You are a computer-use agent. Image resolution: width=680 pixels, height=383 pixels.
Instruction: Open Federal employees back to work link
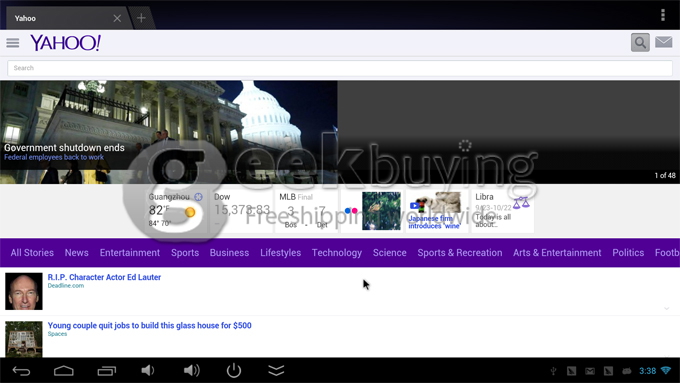pos(54,157)
